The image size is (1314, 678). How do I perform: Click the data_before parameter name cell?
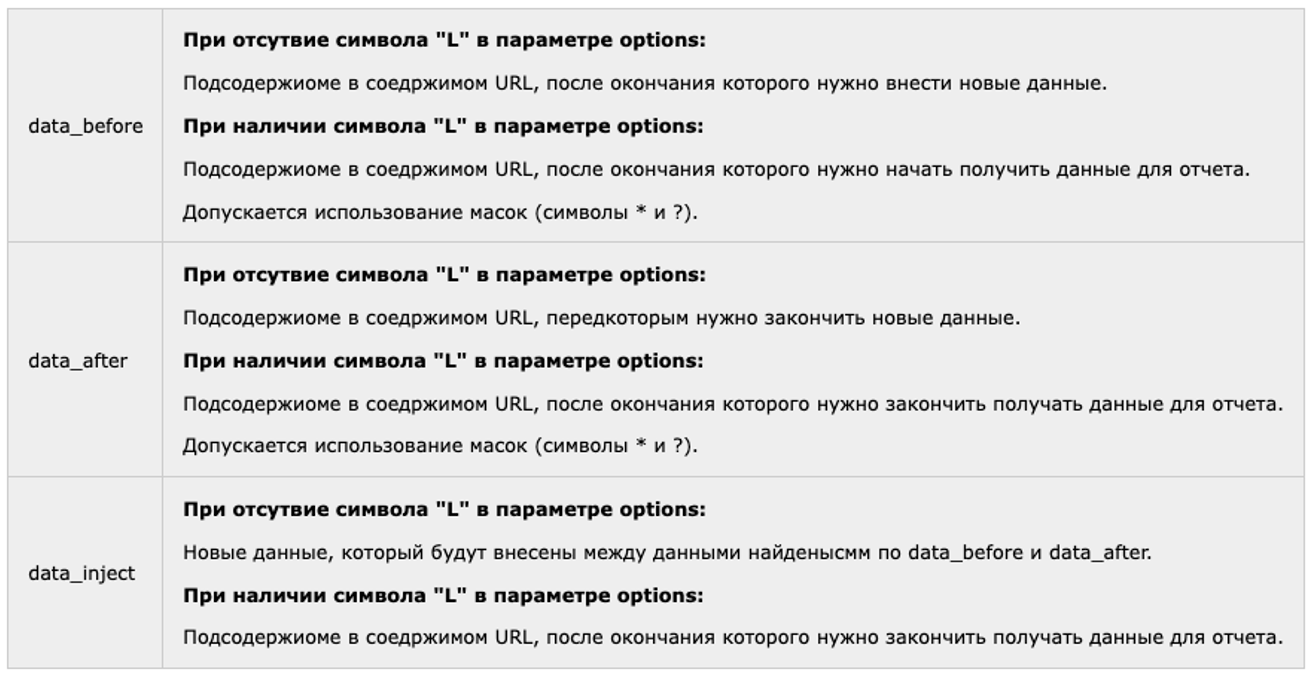click(85, 127)
